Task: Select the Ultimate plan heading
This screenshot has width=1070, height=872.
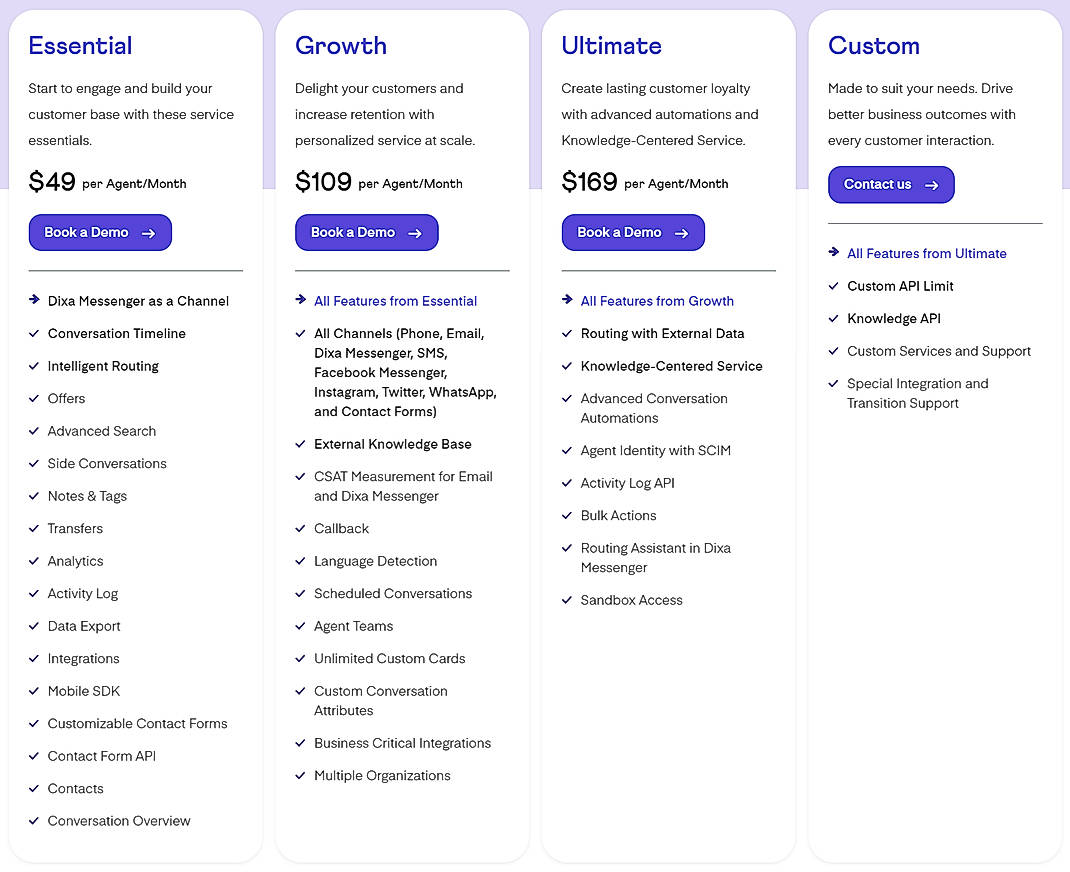Action: pyautogui.click(x=610, y=46)
